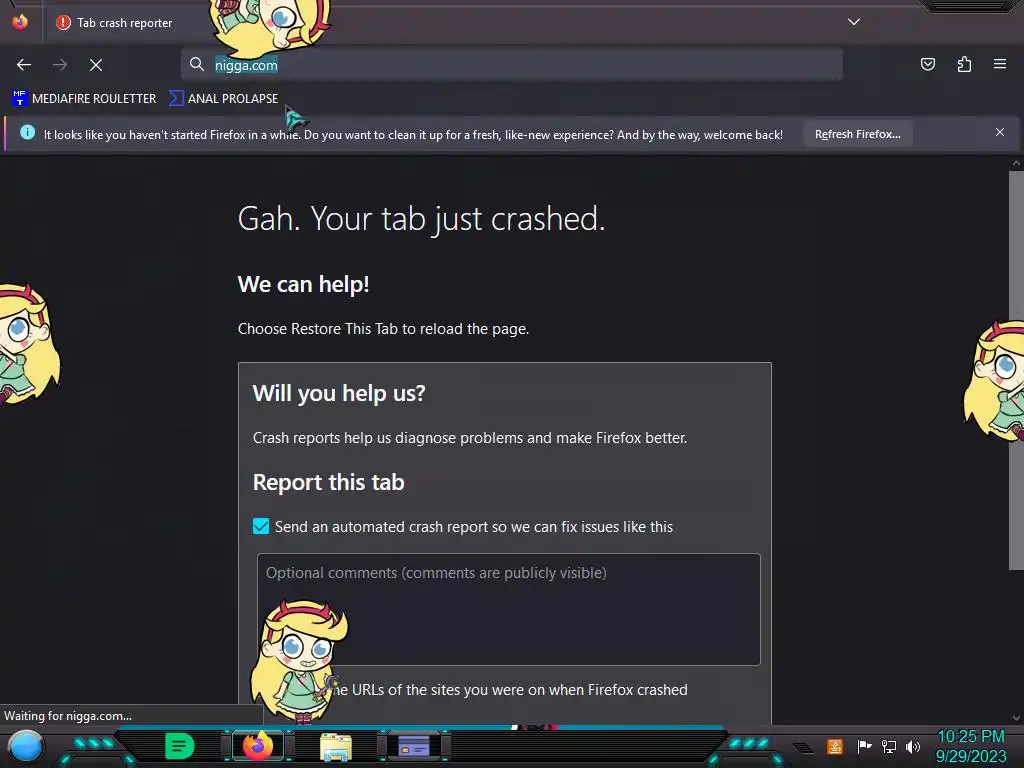
Task: Open the Firefox application hamburger menu
Action: click(x=1000, y=64)
